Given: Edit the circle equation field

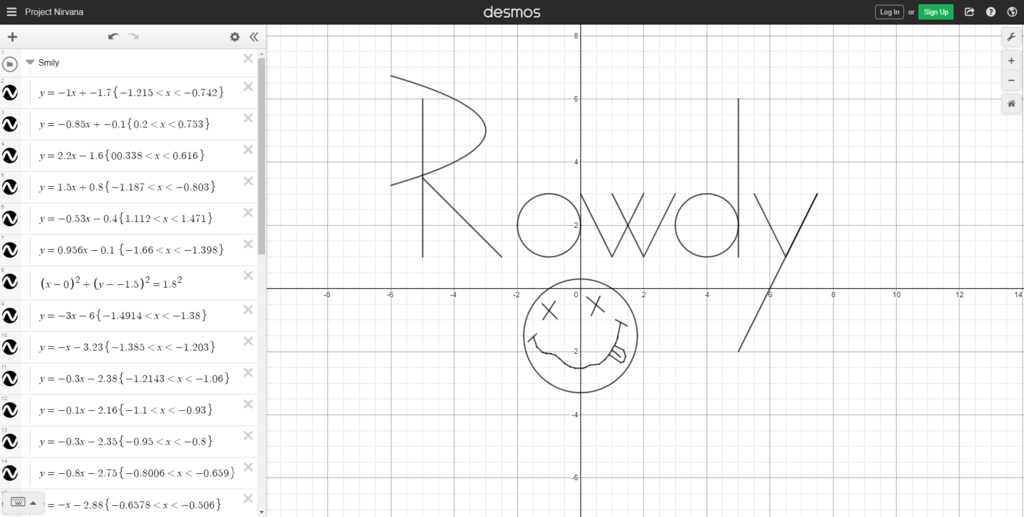Looking at the screenshot, I should click(x=111, y=283).
